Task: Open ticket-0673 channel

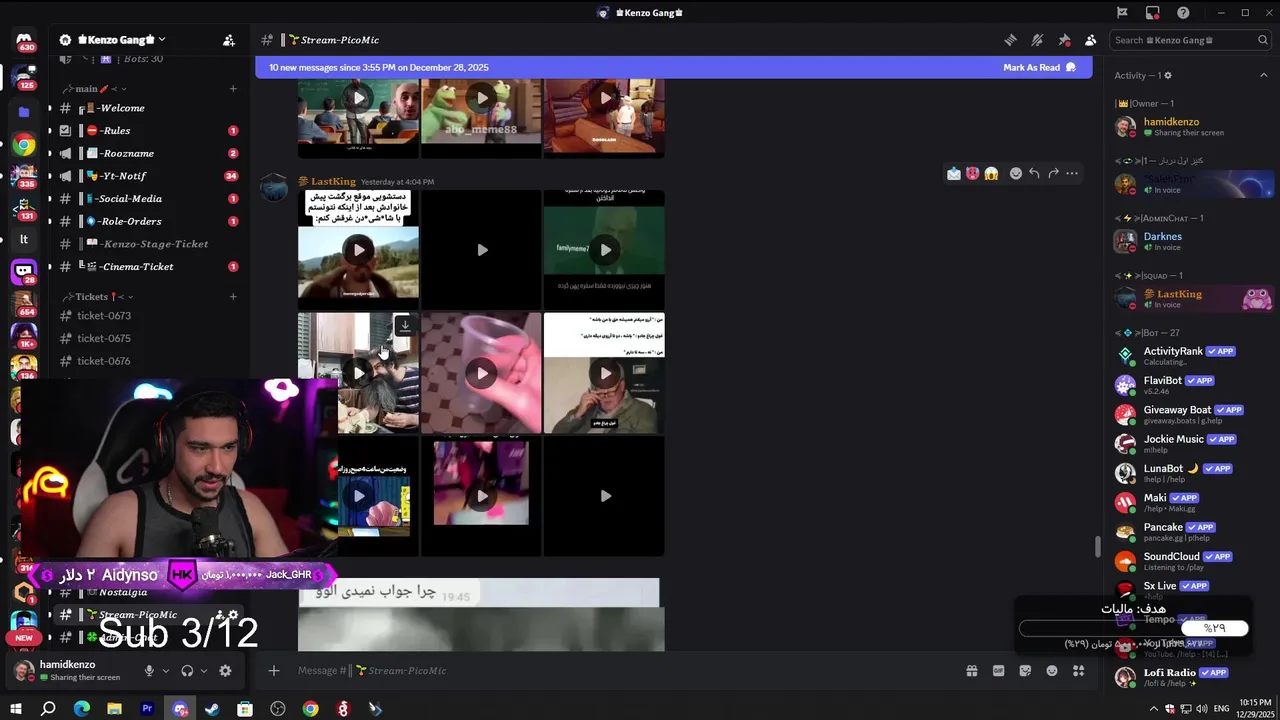Action: pos(148,316)
